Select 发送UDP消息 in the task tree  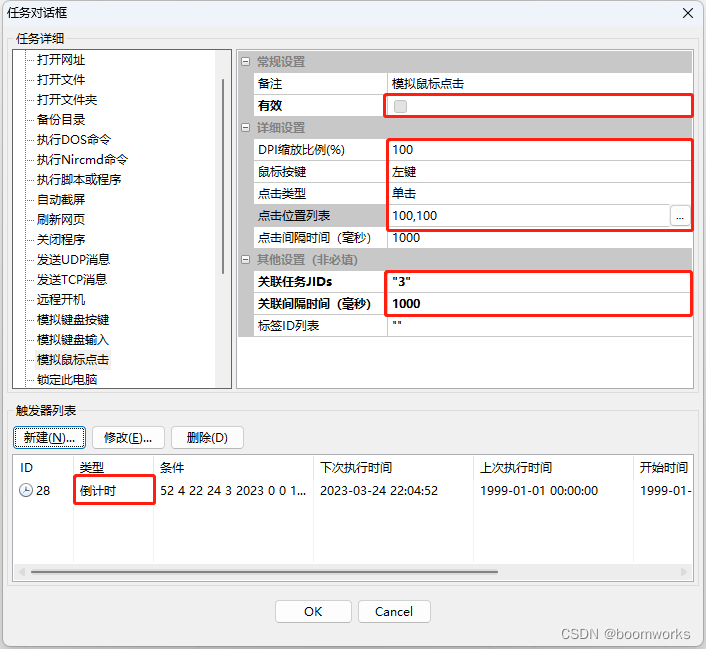pyautogui.click(x=73, y=259)
